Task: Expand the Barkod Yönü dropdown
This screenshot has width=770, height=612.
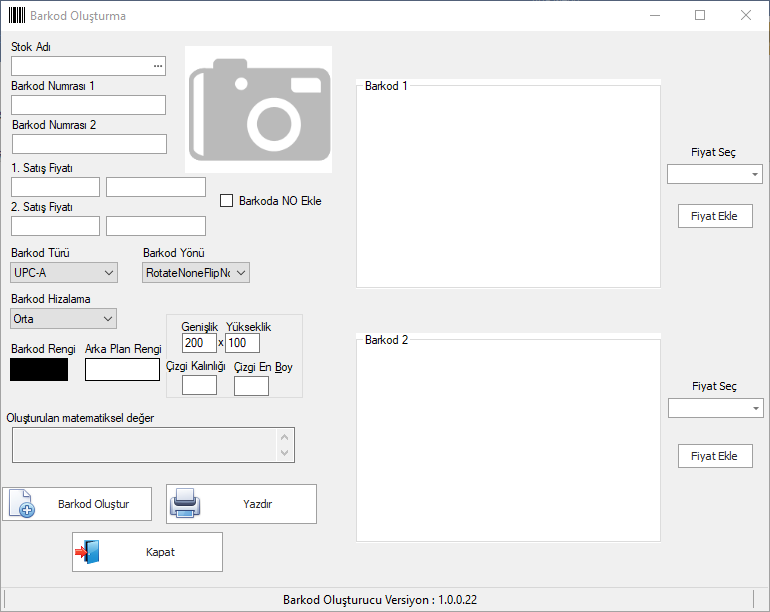Action: coord(196,272)
